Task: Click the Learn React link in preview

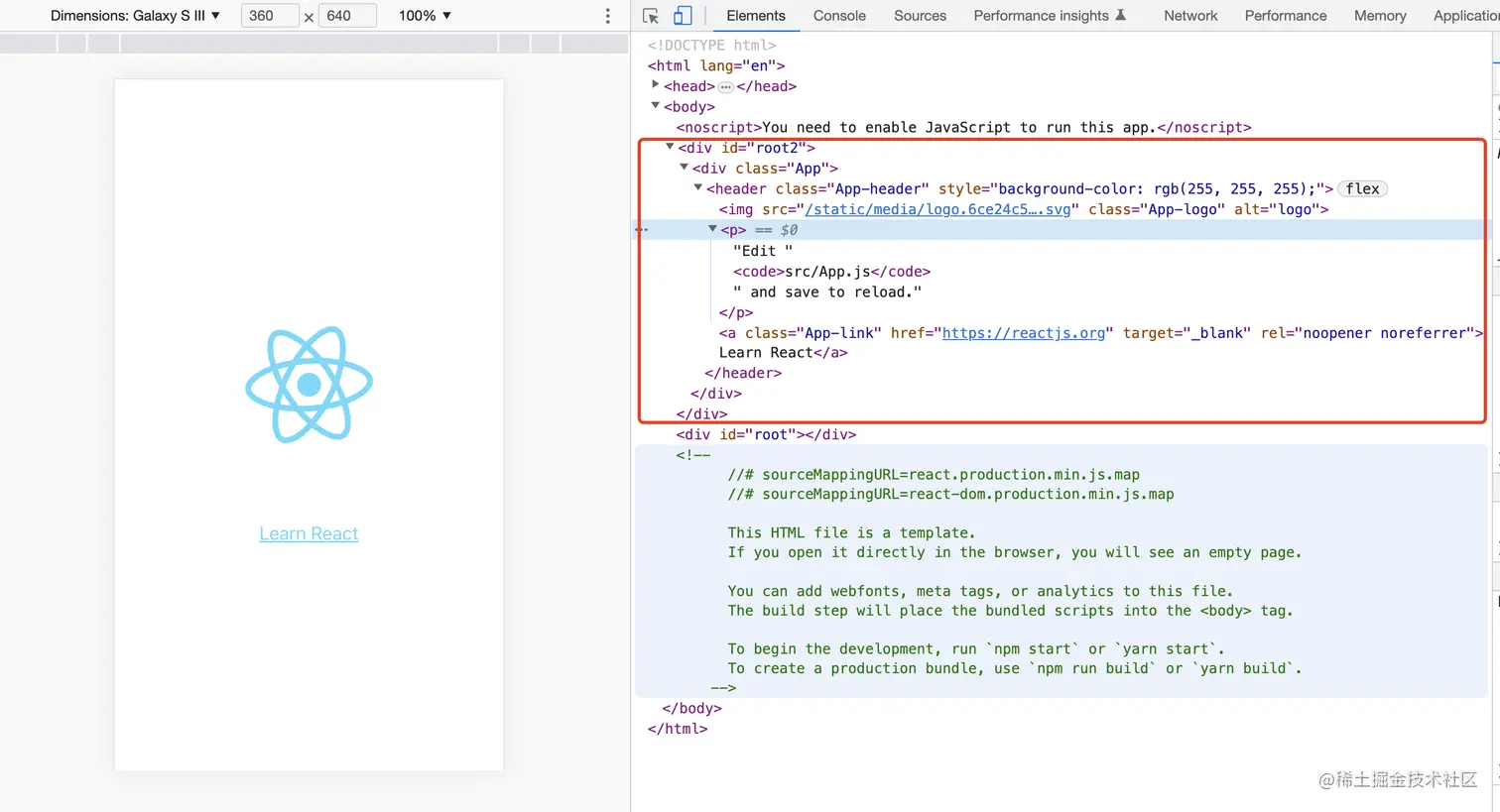Action: tap(309, 533)
